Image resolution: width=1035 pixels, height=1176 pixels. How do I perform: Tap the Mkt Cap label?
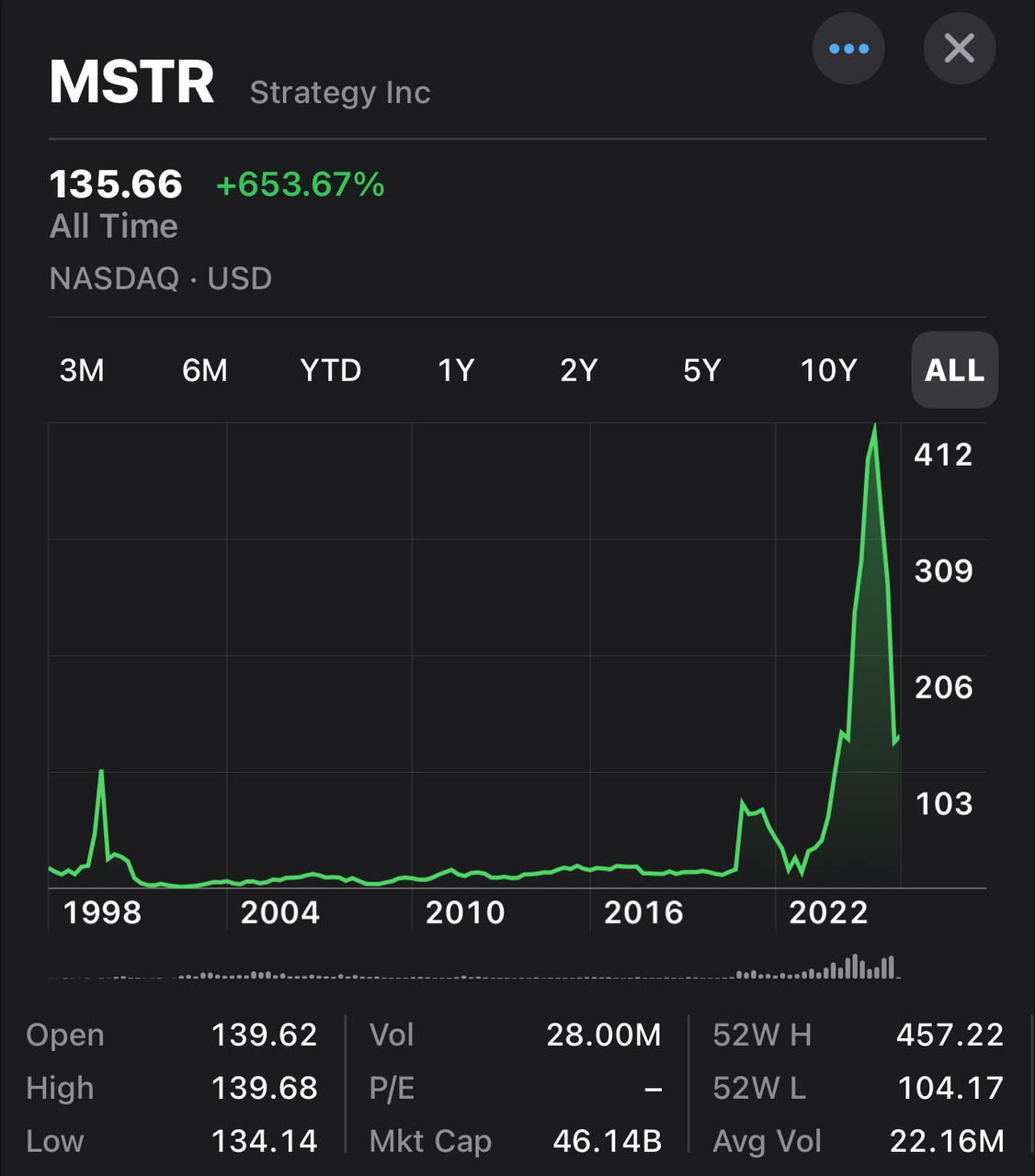tap(430, 1142)
